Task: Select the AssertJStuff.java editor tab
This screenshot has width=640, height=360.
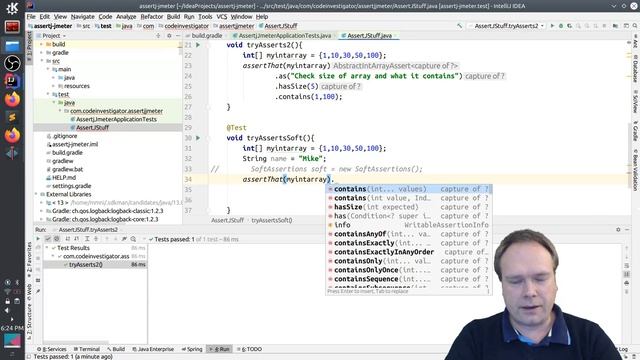Action: [369, 36]
